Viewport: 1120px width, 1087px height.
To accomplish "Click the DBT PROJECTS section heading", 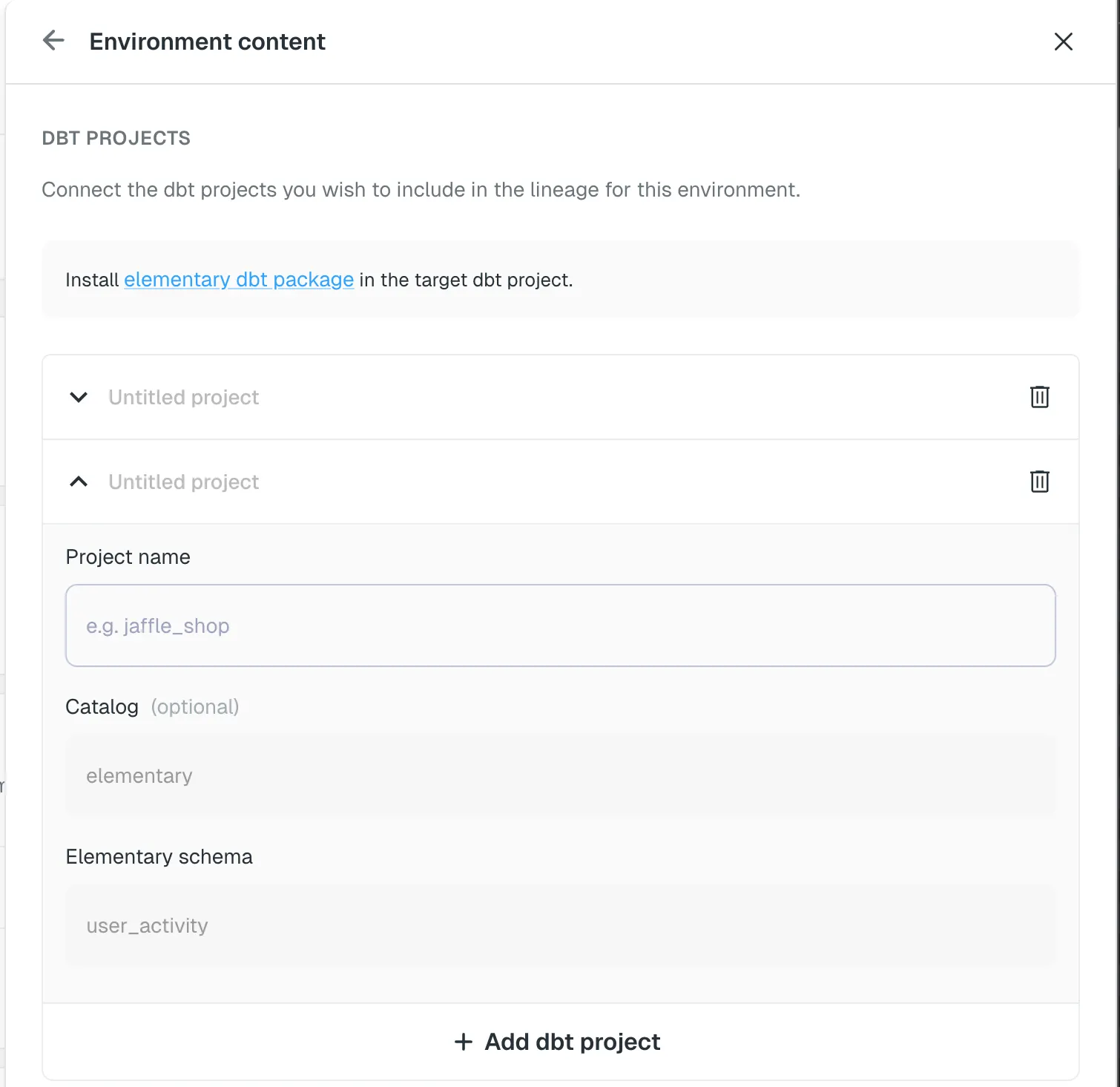I will point(116,138).
